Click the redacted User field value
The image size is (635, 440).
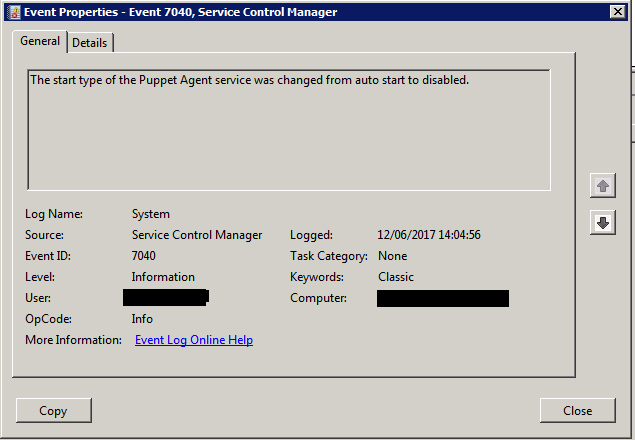click(x=165, y=297)
